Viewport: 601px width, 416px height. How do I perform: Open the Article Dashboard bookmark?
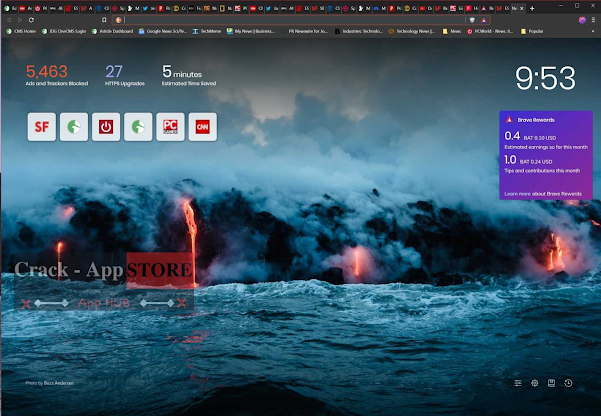[113, 31]
